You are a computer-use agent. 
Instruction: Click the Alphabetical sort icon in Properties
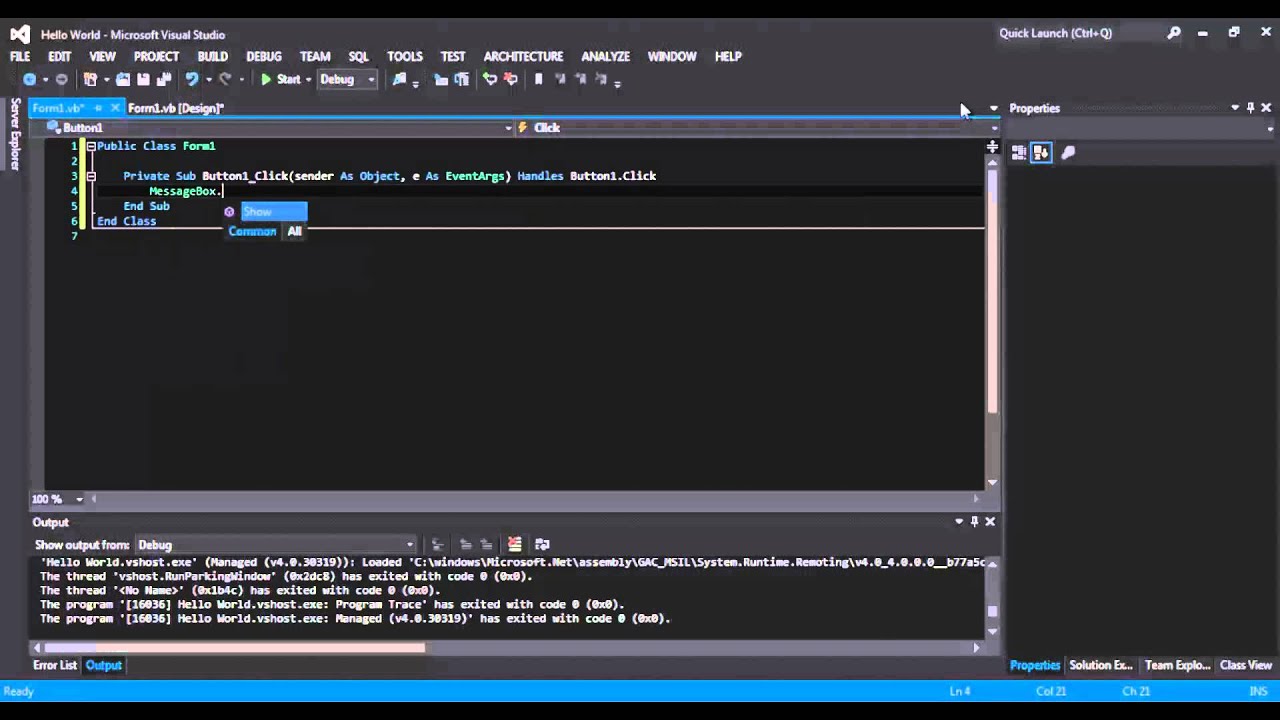(x=1041, y=153)
